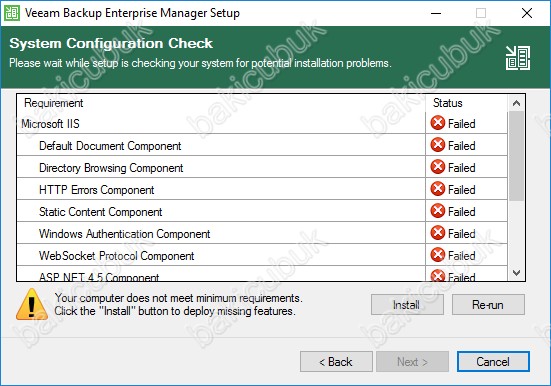Click failed icon beside Default Document Component

(x=437, y=145)
